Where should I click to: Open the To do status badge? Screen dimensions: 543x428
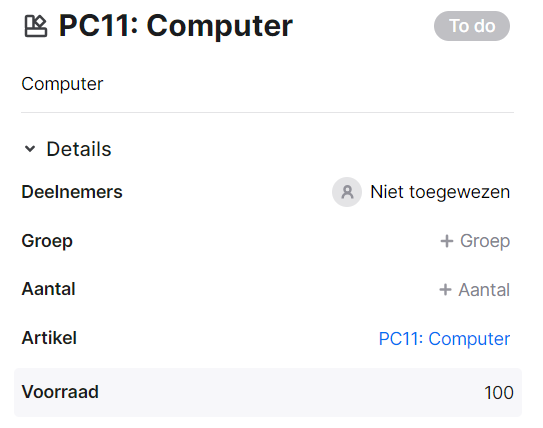point(472,26)
